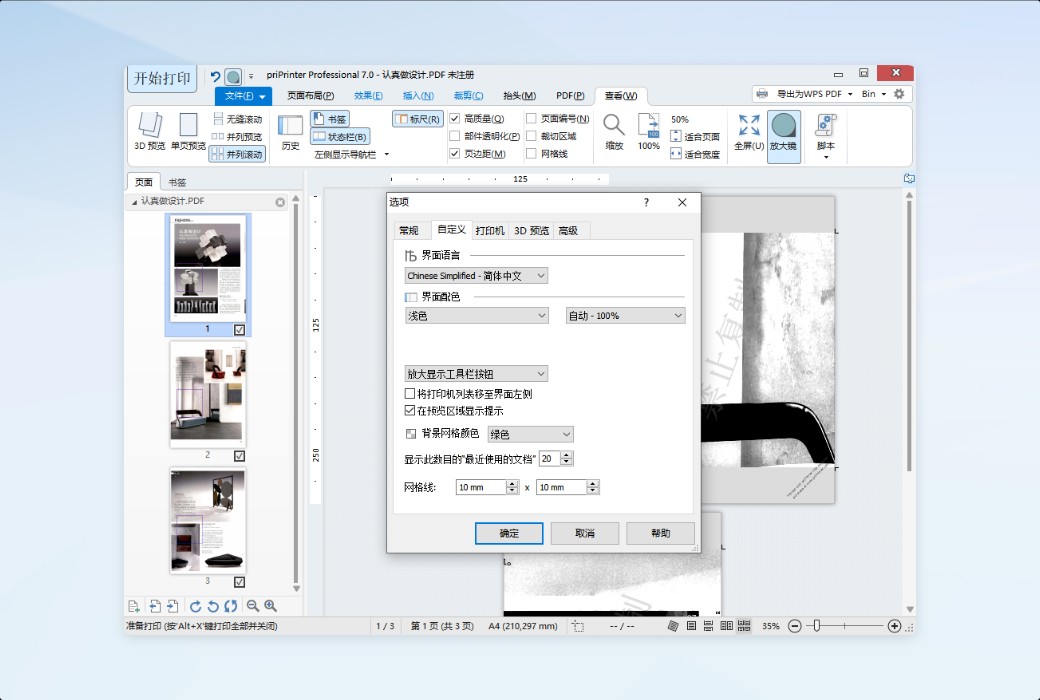
Task: Click 确定 to confirm options
Action: coord(509,533)
